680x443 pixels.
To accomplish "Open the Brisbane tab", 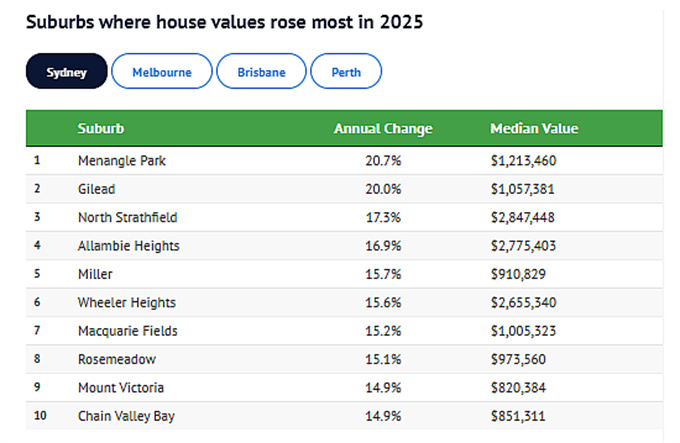I will pos(261,72).
